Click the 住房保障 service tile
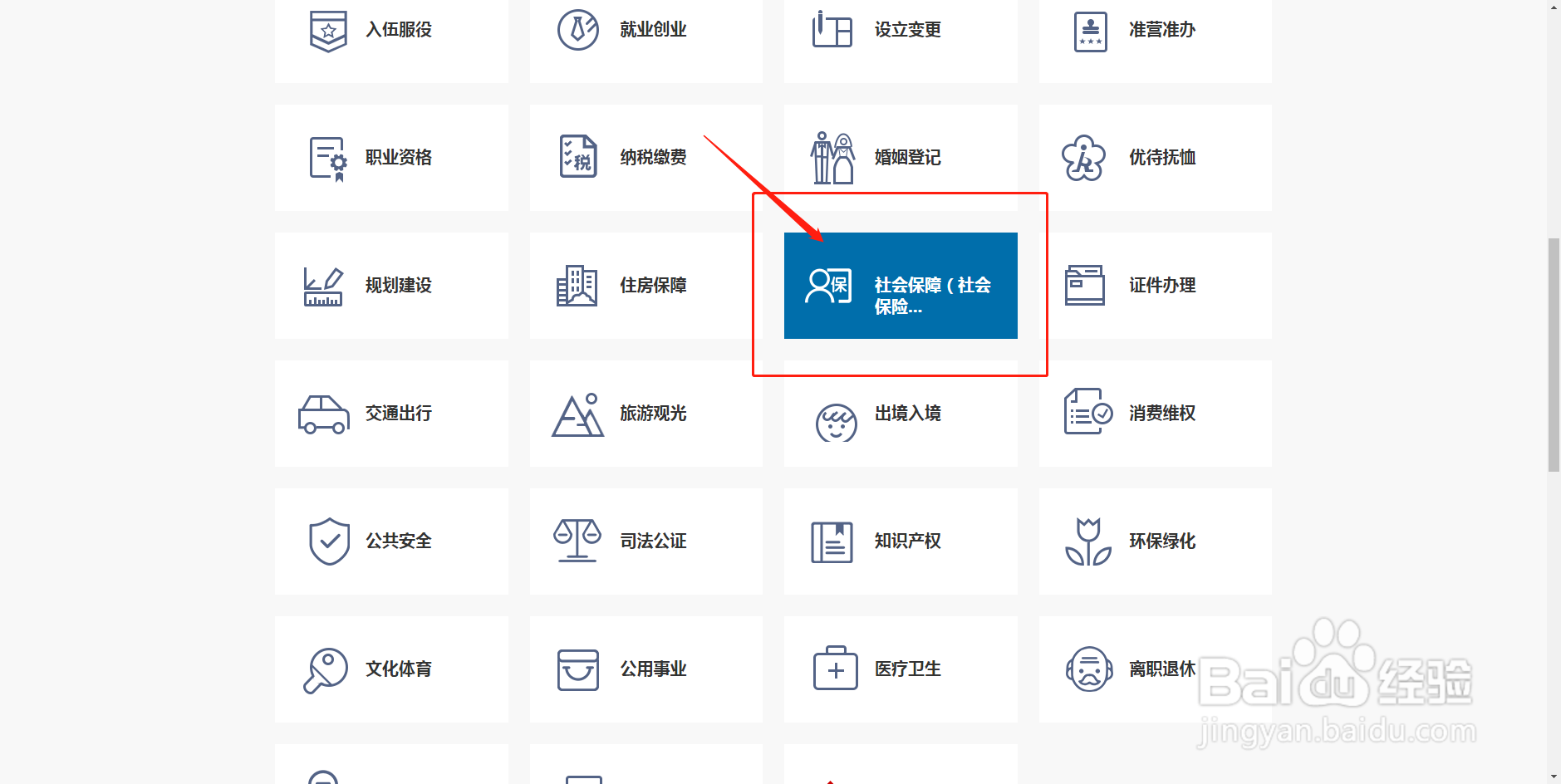This screenshot has height=784, width=1561. 646,285
